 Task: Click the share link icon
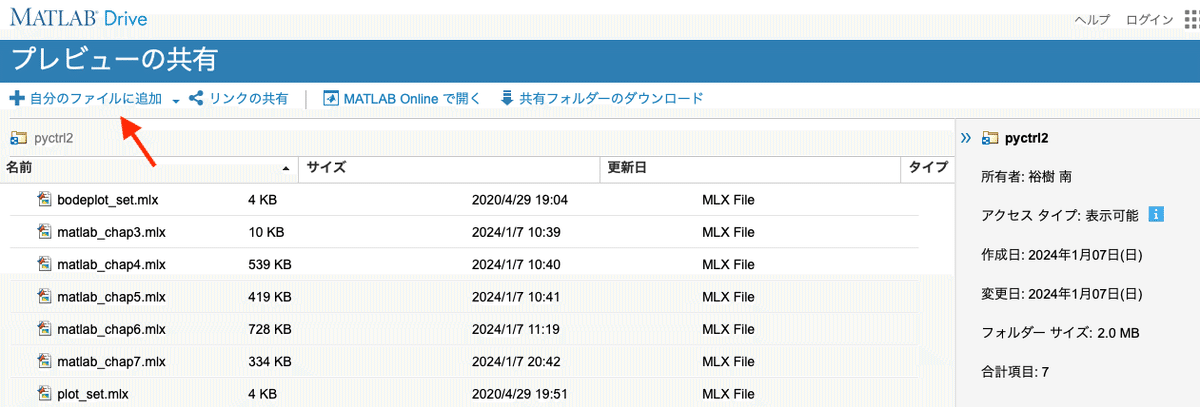pyautogui.click(x=196, y=99)
